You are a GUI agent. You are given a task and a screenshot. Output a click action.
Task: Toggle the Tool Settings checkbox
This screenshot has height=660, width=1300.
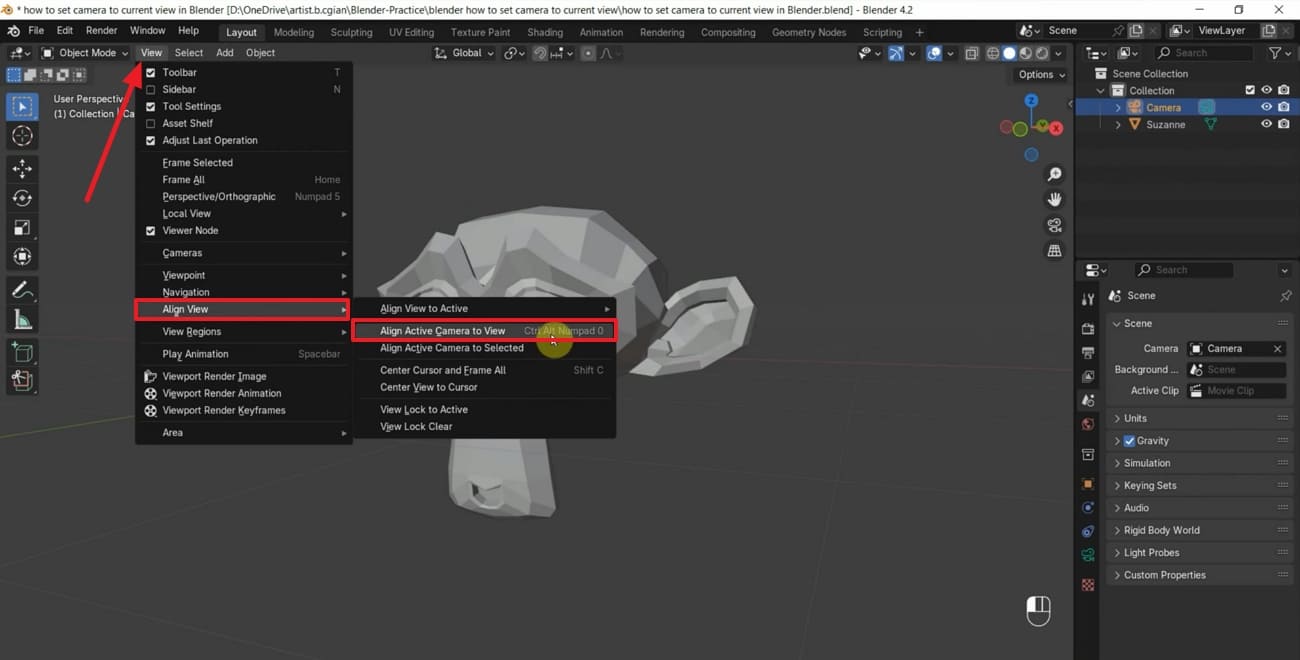click(x=151, y=107)
